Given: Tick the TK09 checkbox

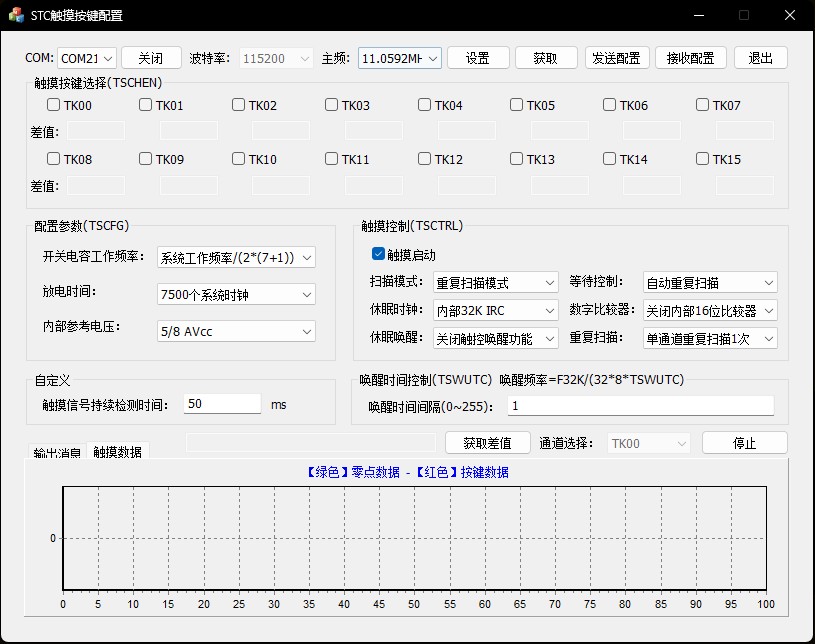Looking at the screenshot, I should 146,159.
